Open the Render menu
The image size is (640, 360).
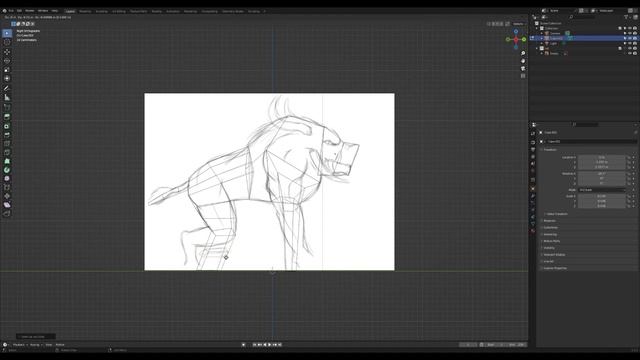[30, 11]
